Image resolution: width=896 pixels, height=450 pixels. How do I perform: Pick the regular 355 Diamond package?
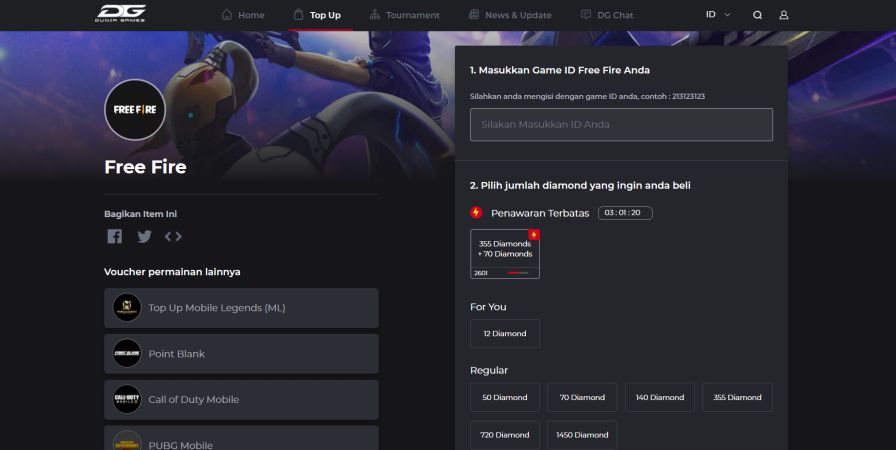pyautogui.click(x=737, y=397)
